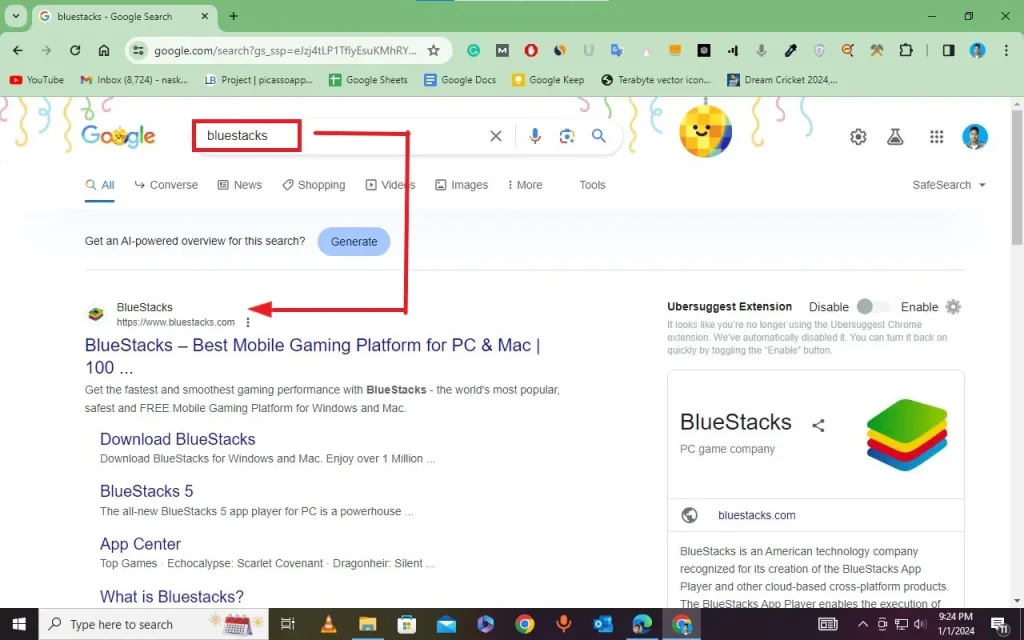The width and height of the screenshot is (1024, 640).
Task: Open Google quick settings gear
Action: 858,136
